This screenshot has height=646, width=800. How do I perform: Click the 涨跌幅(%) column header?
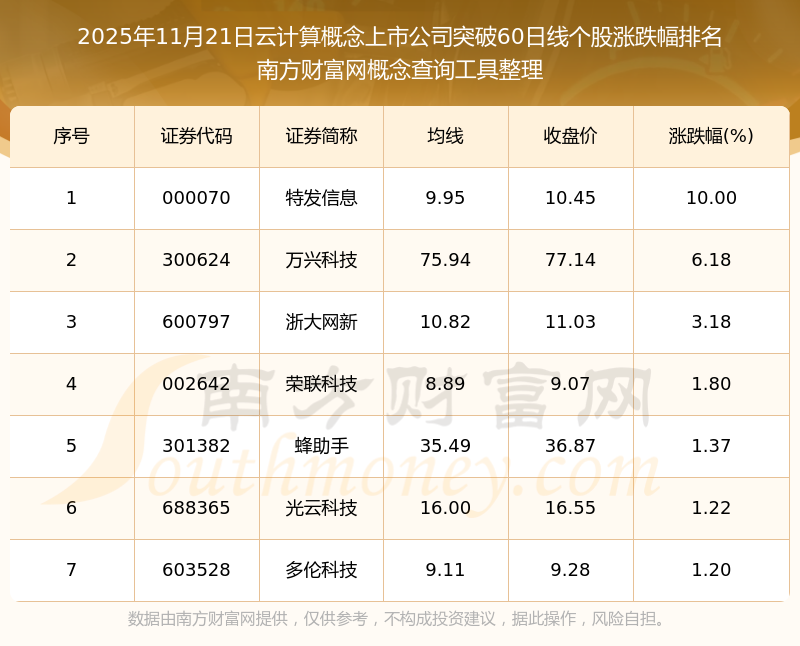point(711,136)
